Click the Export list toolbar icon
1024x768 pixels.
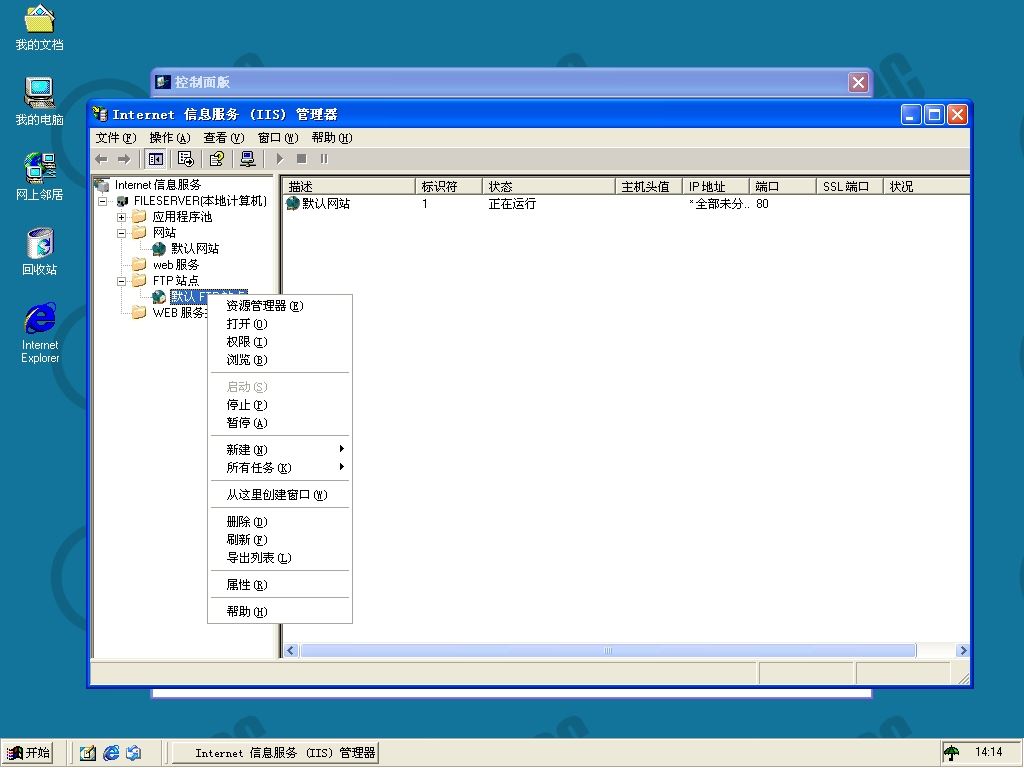pyautogui.click(x=185, y=159)
